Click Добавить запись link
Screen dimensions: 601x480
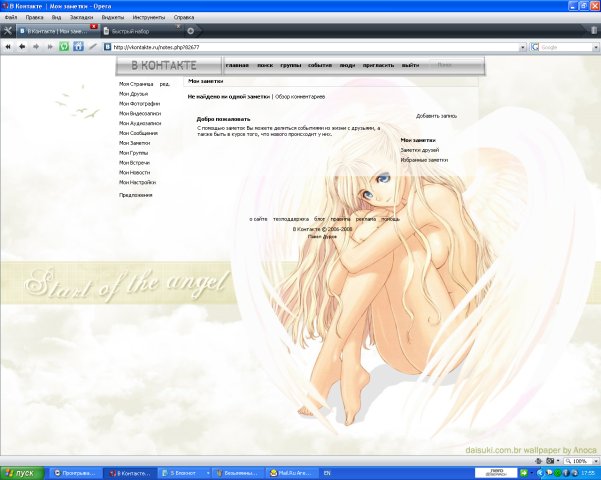(437, 116)
